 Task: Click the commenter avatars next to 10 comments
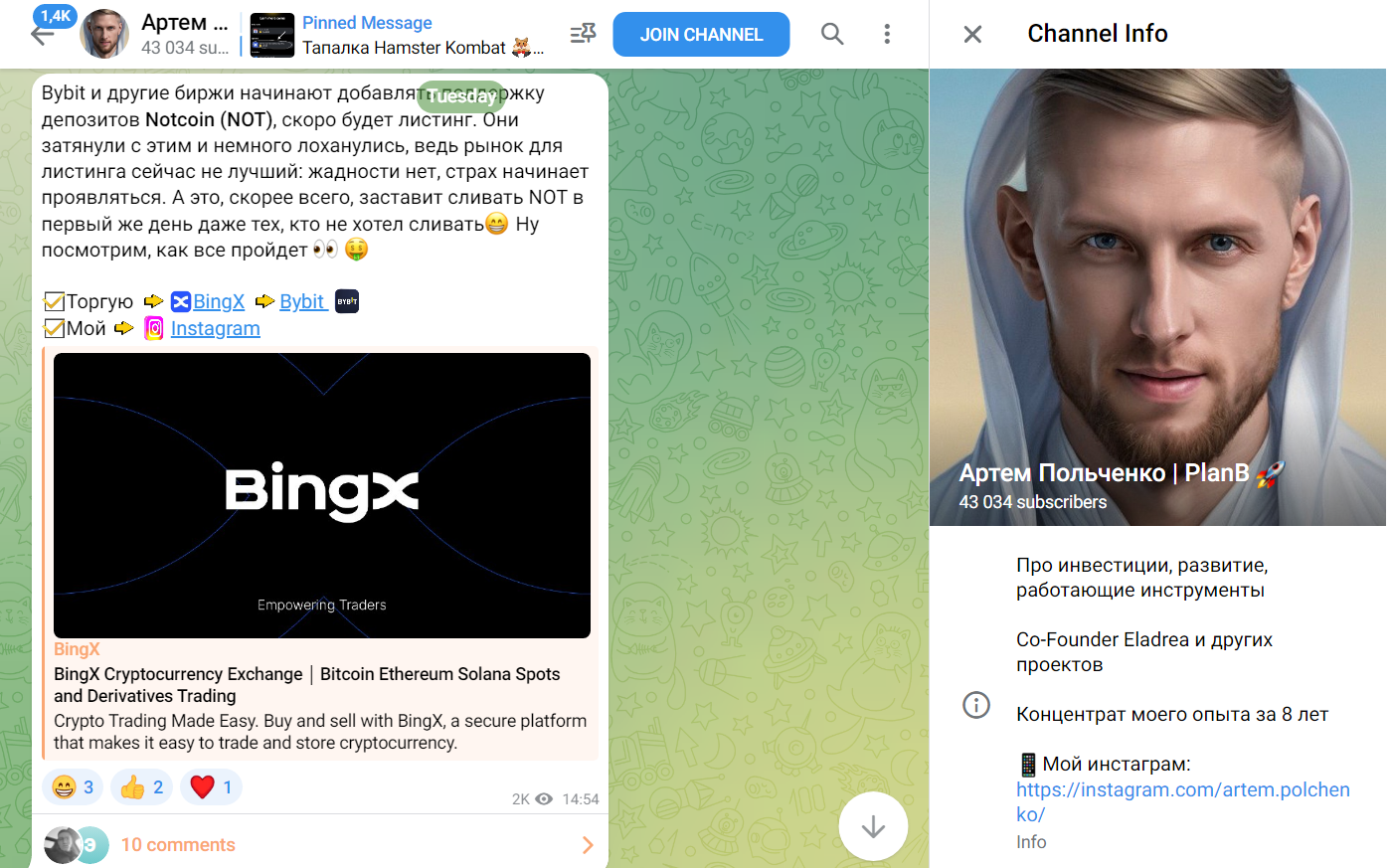pos(77,845)
